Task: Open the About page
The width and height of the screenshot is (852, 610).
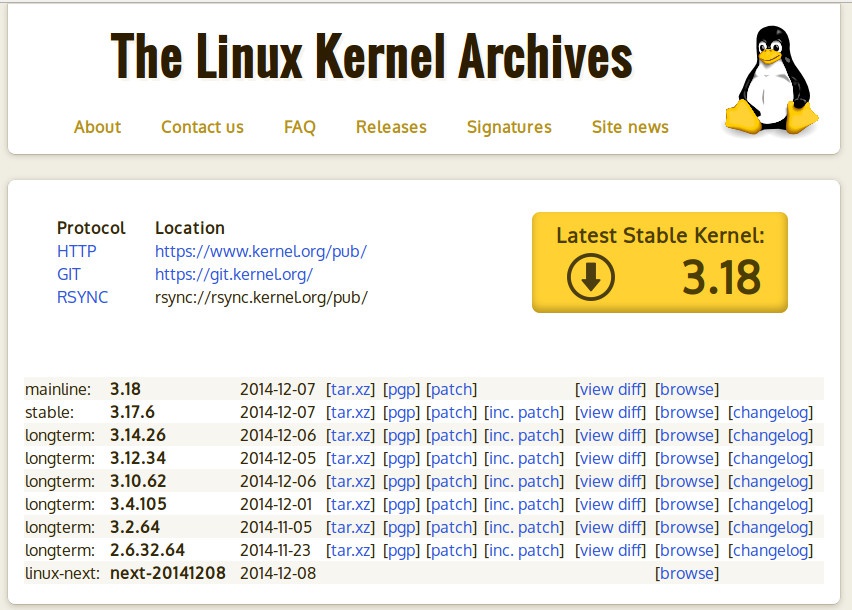Action: (97, 127)
